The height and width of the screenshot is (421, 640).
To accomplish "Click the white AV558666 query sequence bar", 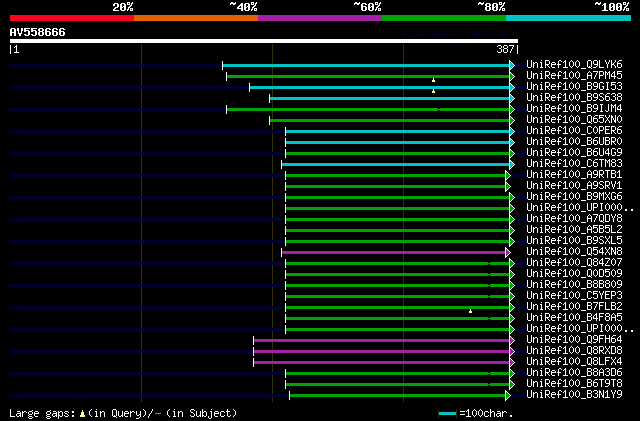I will [x=264, y=41].
